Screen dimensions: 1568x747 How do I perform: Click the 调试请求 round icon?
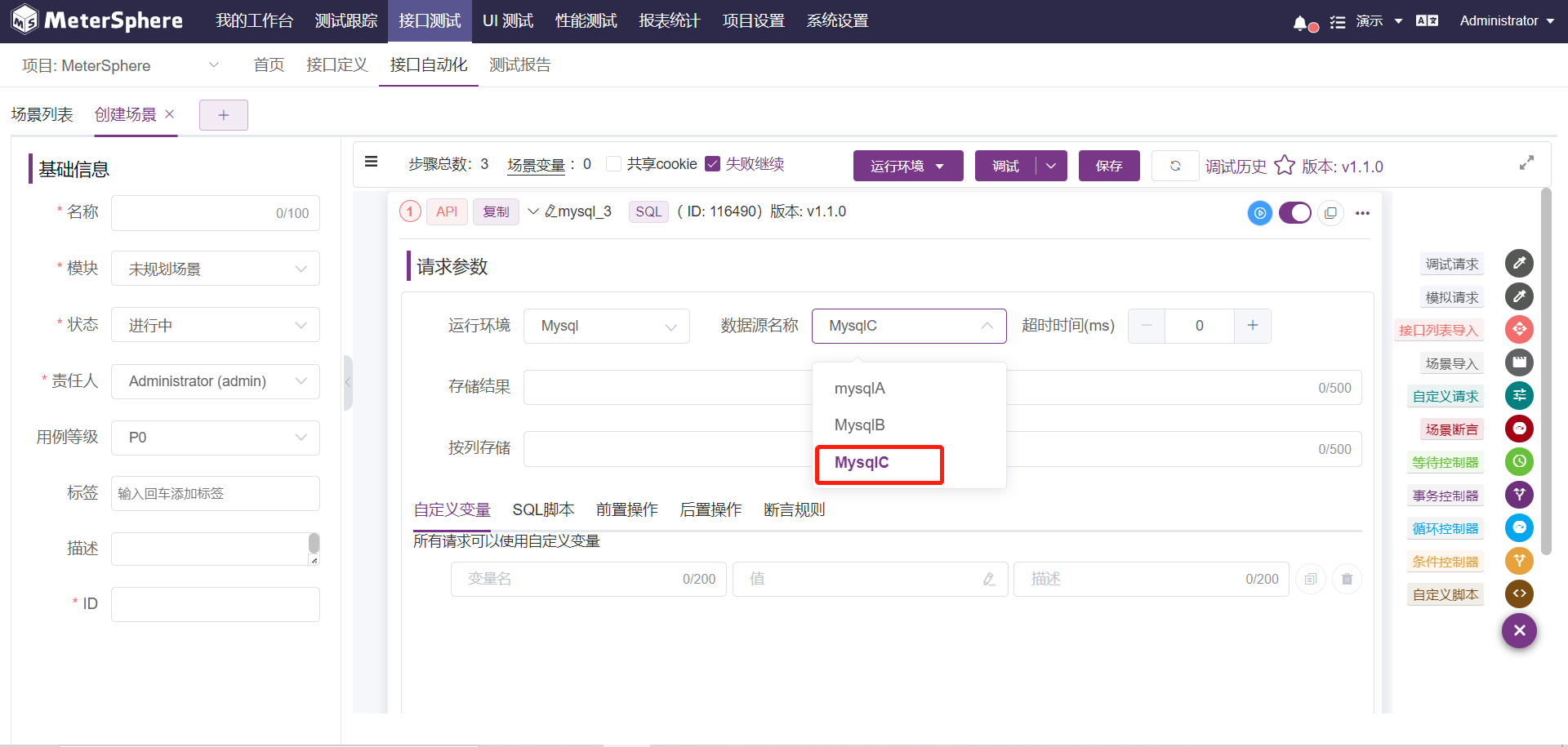coord(1519,263)
